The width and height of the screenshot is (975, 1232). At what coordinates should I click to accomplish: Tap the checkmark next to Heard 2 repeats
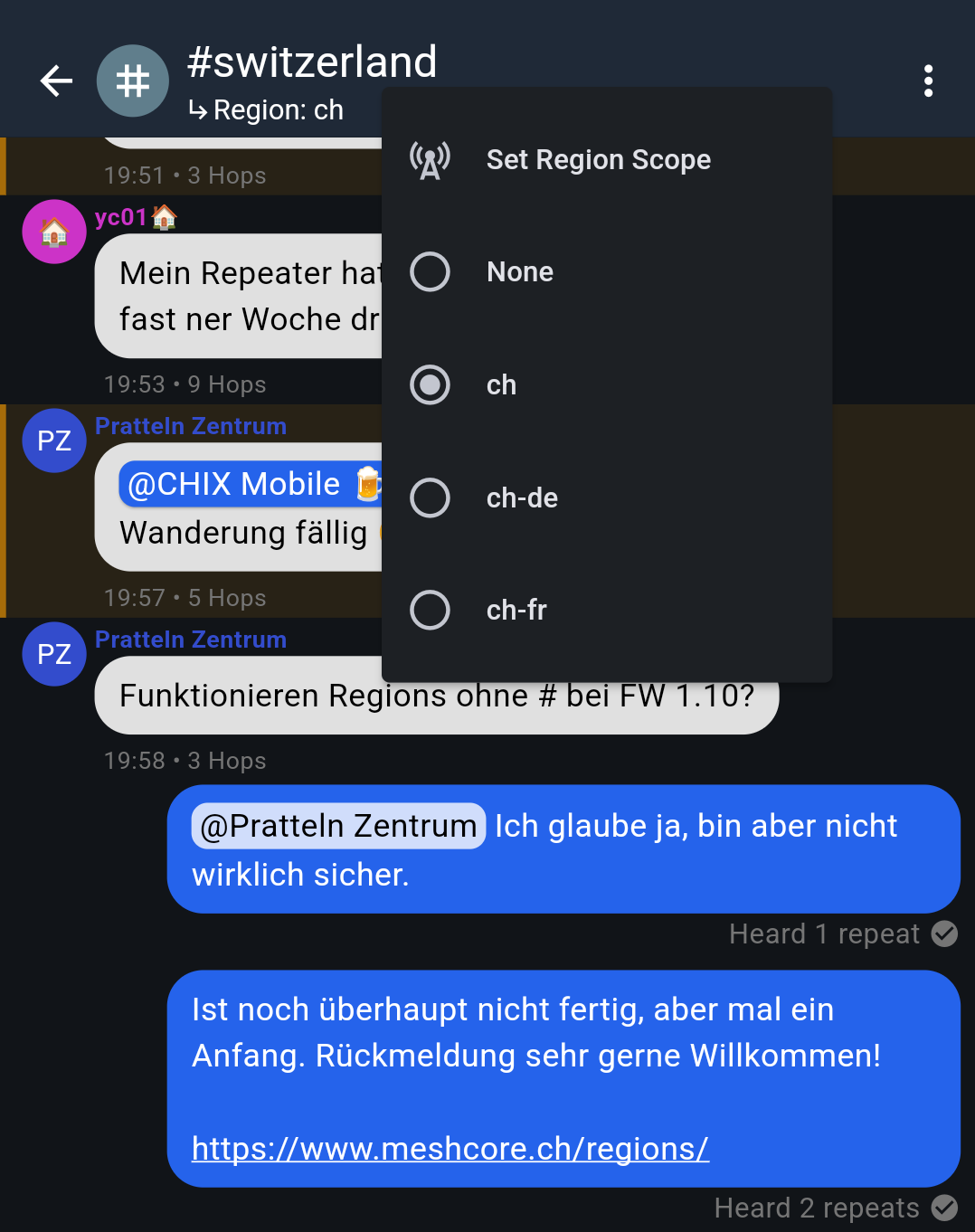click(x=944, y=1208)
